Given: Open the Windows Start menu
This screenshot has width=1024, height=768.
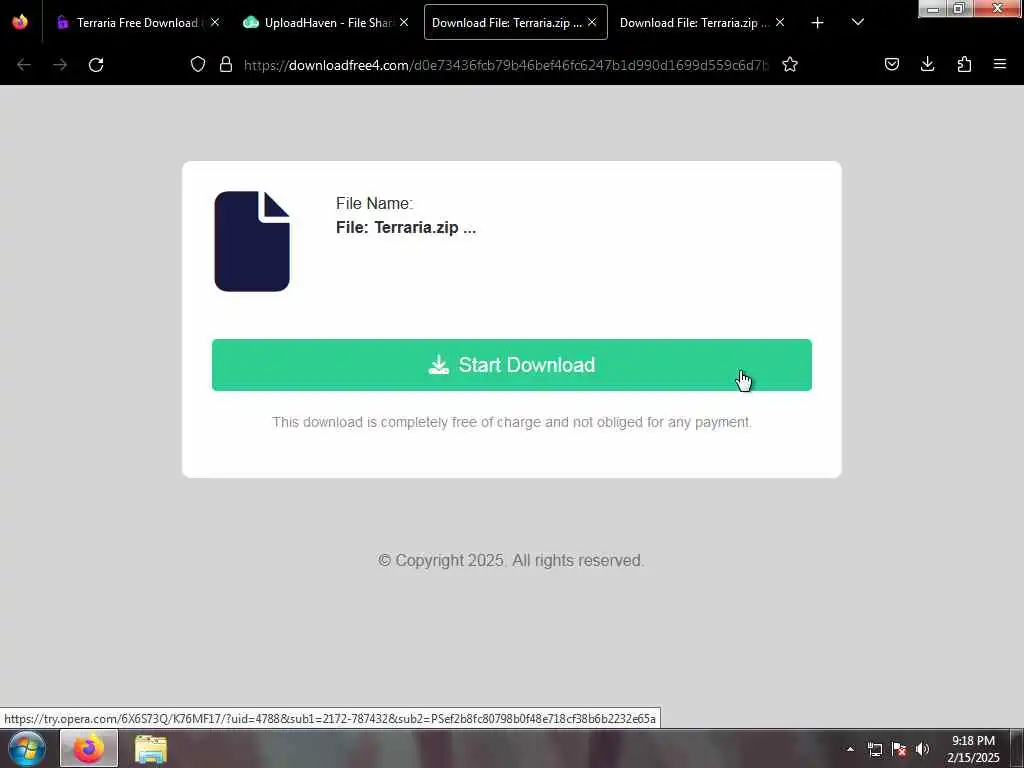Looking at the screenshot, I should pyautogui.click(x=27, y=748).
